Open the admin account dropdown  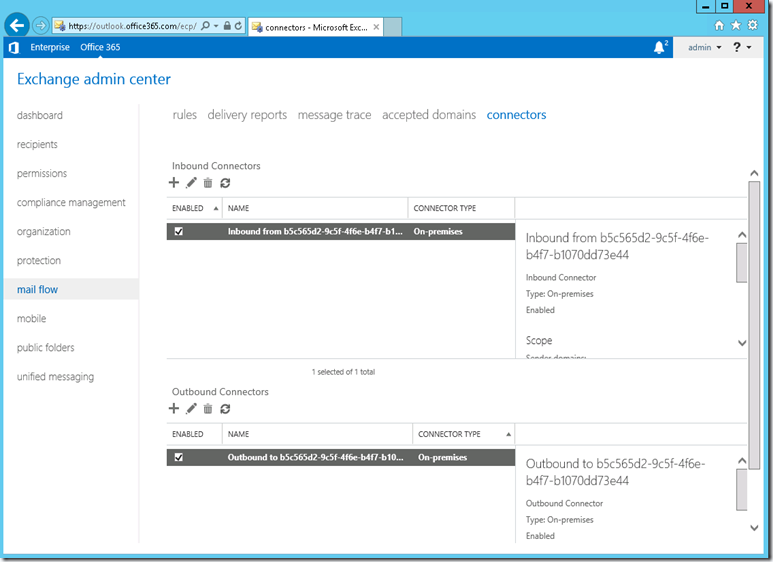[704, 47]
